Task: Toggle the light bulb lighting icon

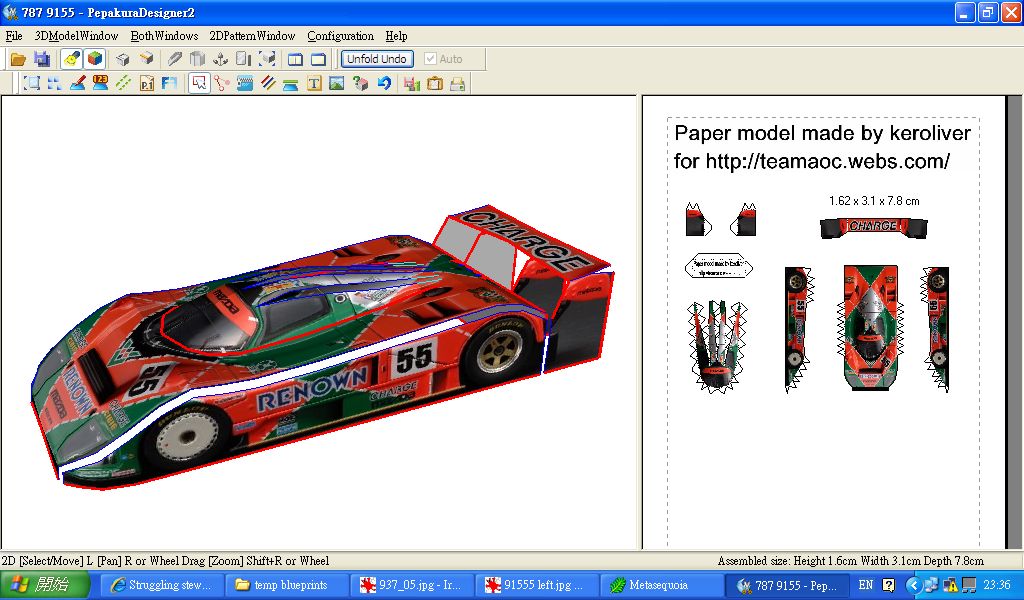Action: [71, 59]
